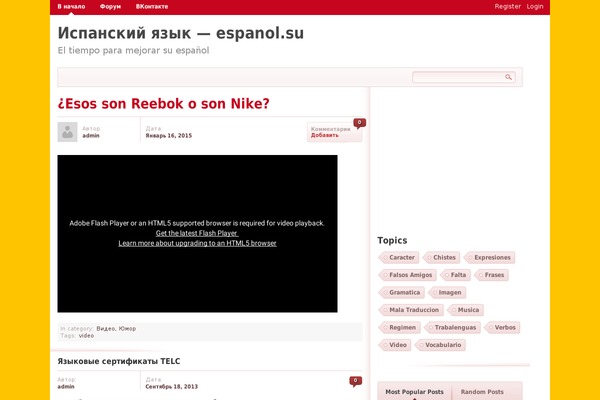
Task: Select the Musica topic tag
Action: pyautogui.click(x=466, y=310)
